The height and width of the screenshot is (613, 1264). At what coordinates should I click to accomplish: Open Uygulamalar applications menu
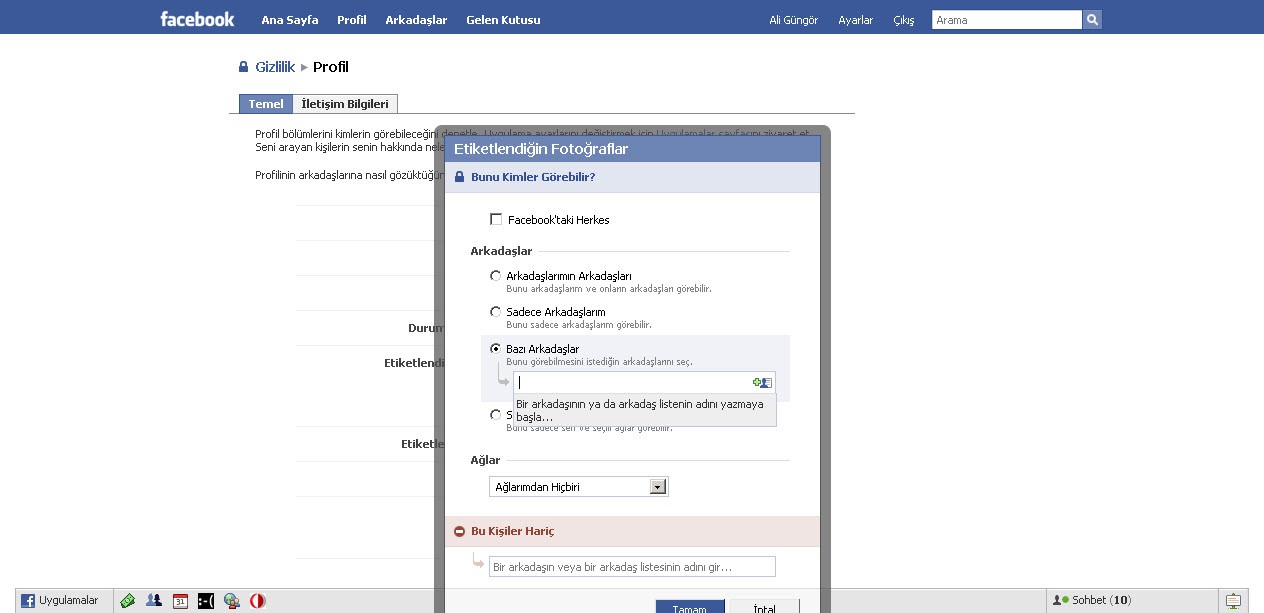(x=60, y=601)
